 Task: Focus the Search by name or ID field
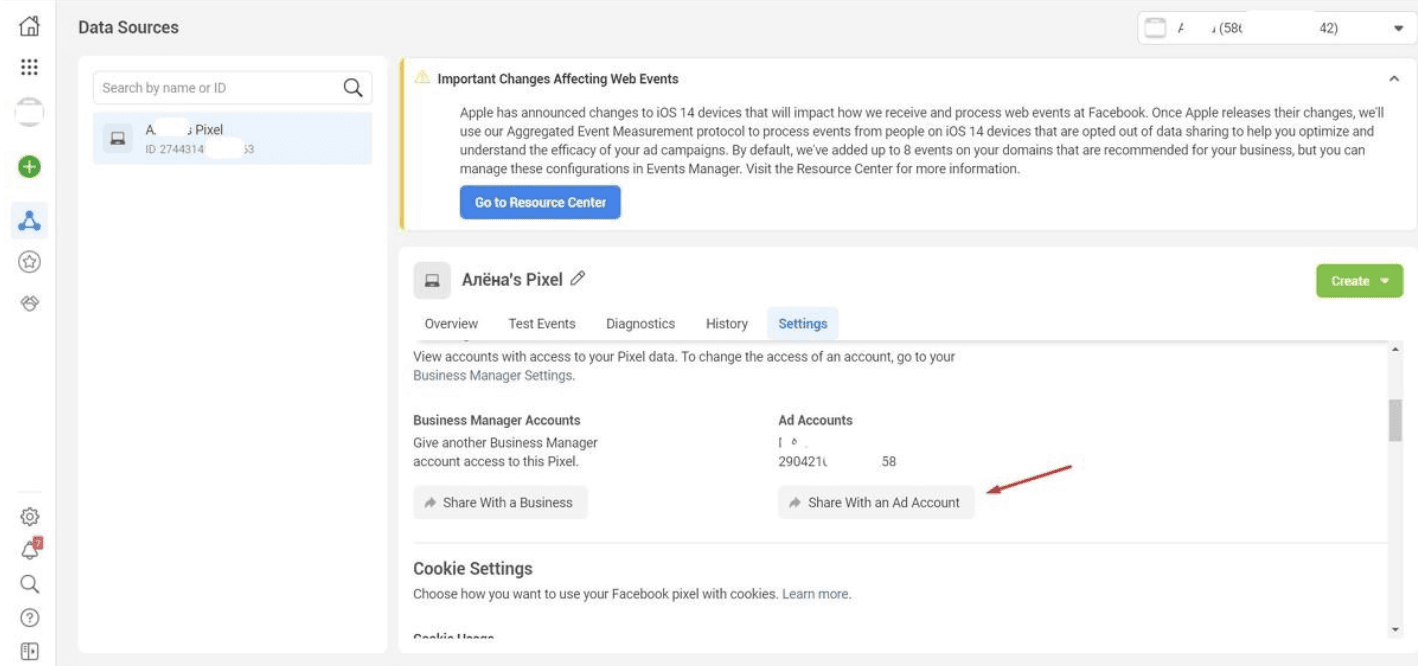coord(232,88)
